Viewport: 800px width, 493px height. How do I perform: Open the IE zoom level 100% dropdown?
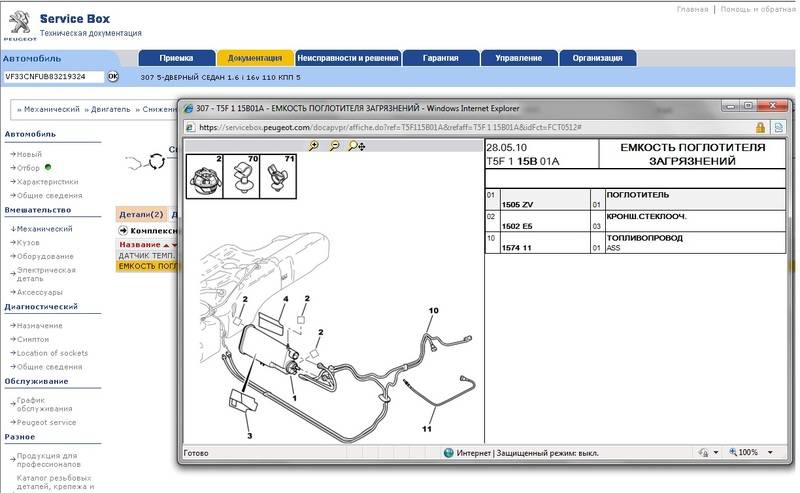pos(770,453)
